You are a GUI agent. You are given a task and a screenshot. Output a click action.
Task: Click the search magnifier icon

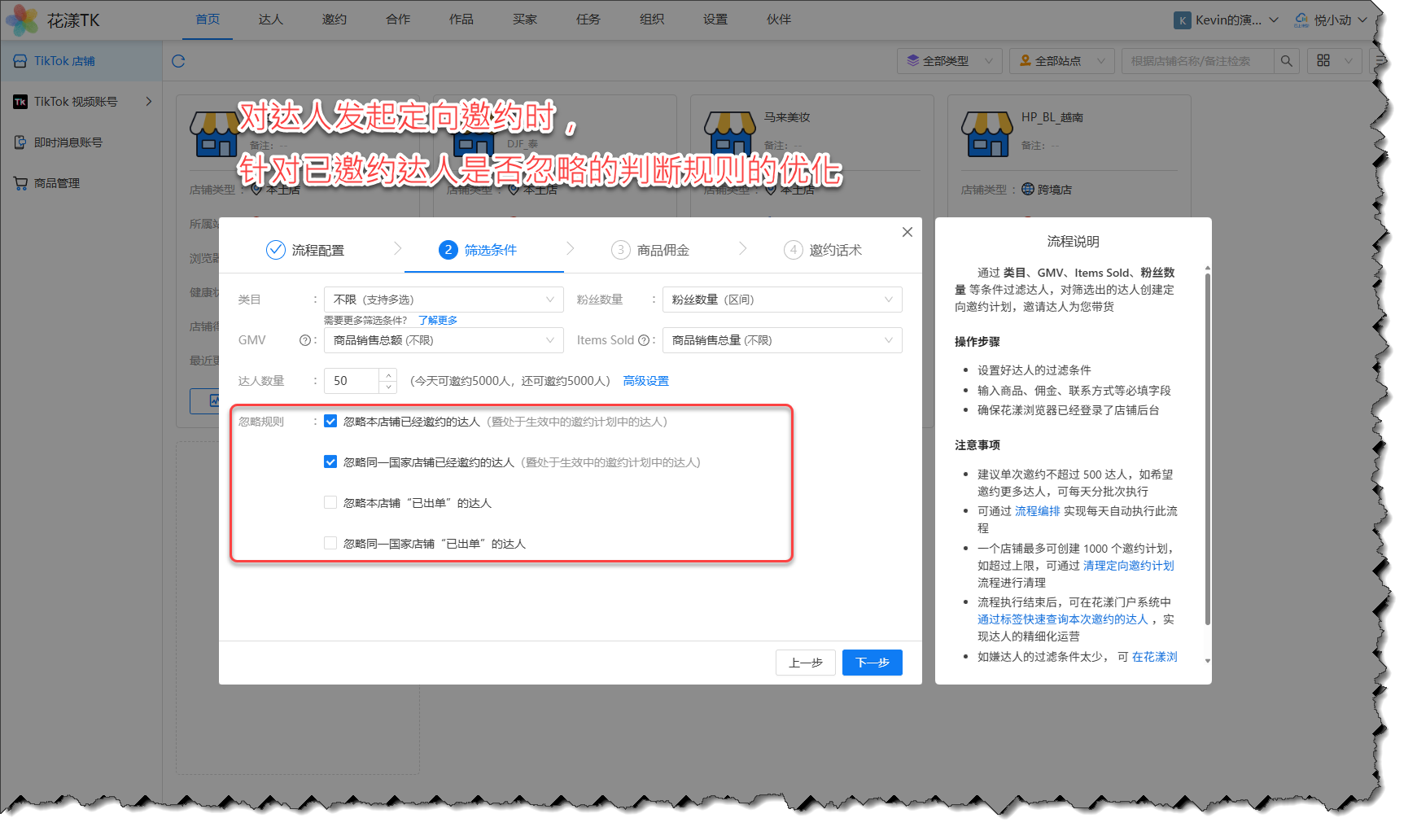click(x=1286, y=61)
